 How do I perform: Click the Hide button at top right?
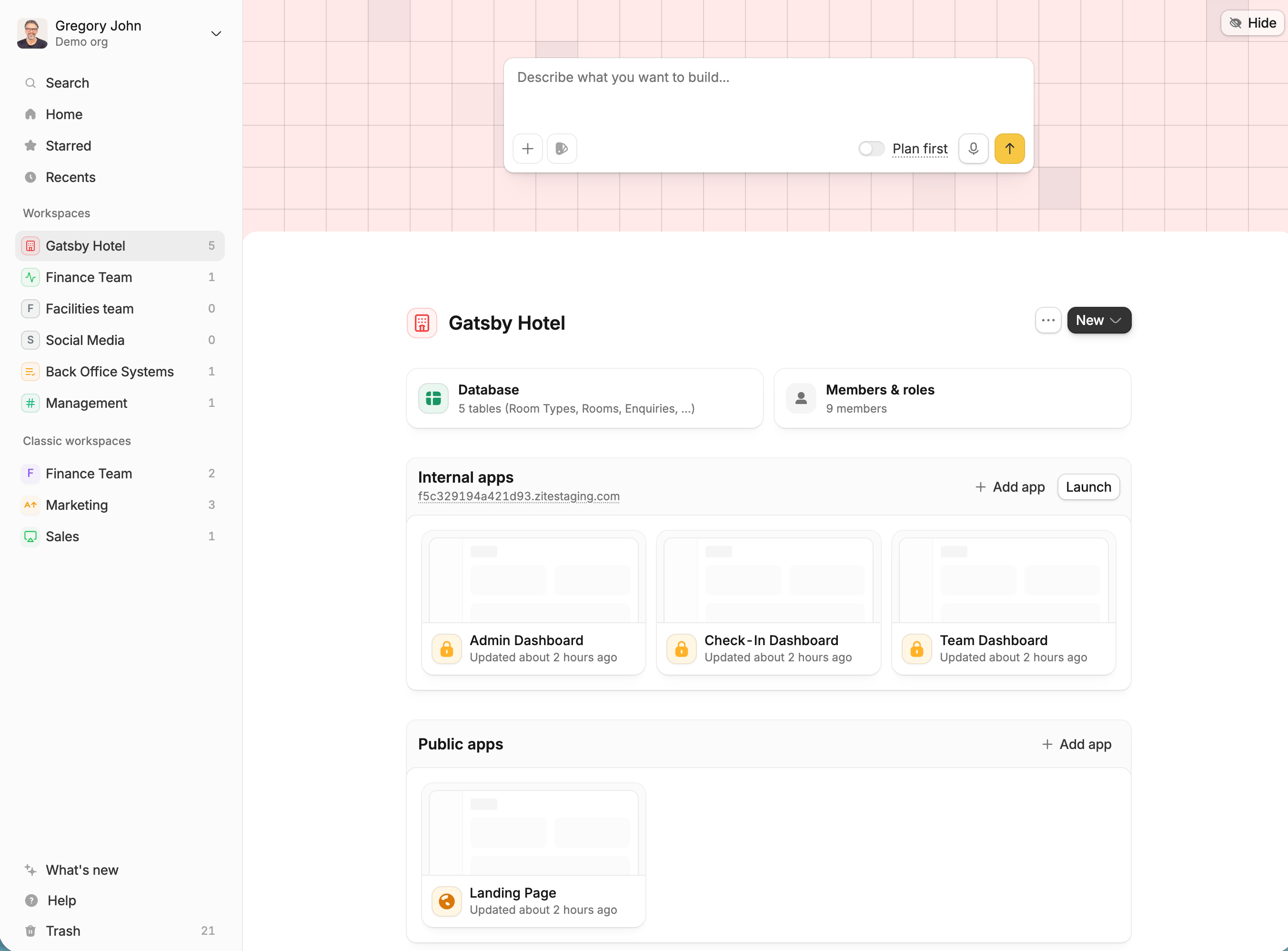pos(1252,23)
